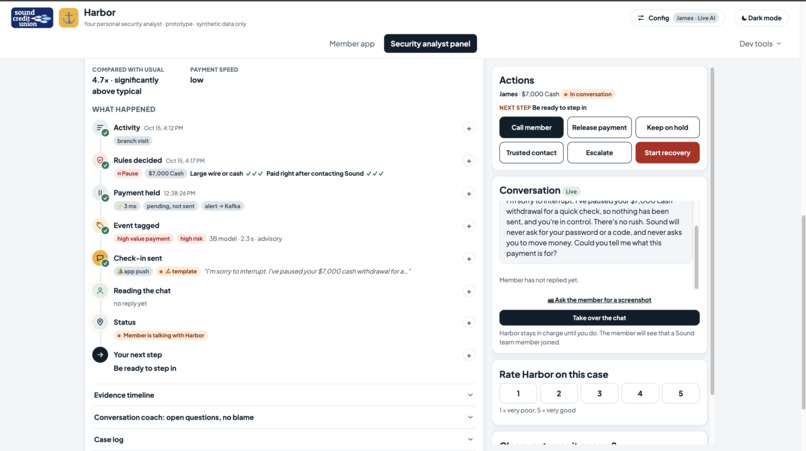The height and width of the screenshot is (451, 806).
Task: Click the Conversation message scrollbar
Action: point(697,257)
